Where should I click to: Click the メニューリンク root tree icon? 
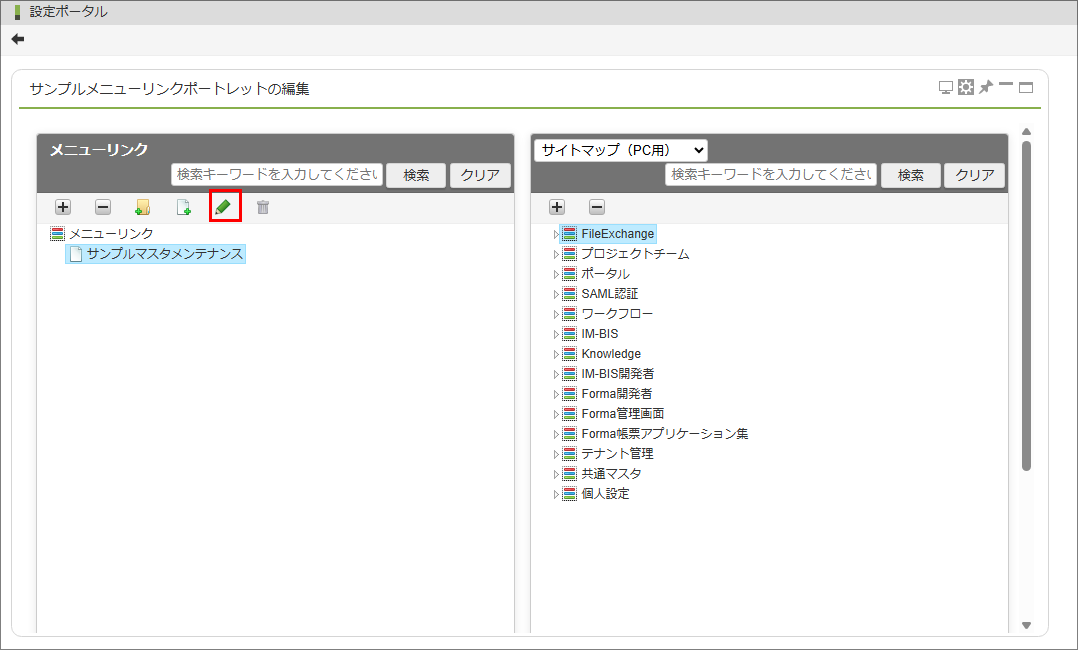[58, 234]
